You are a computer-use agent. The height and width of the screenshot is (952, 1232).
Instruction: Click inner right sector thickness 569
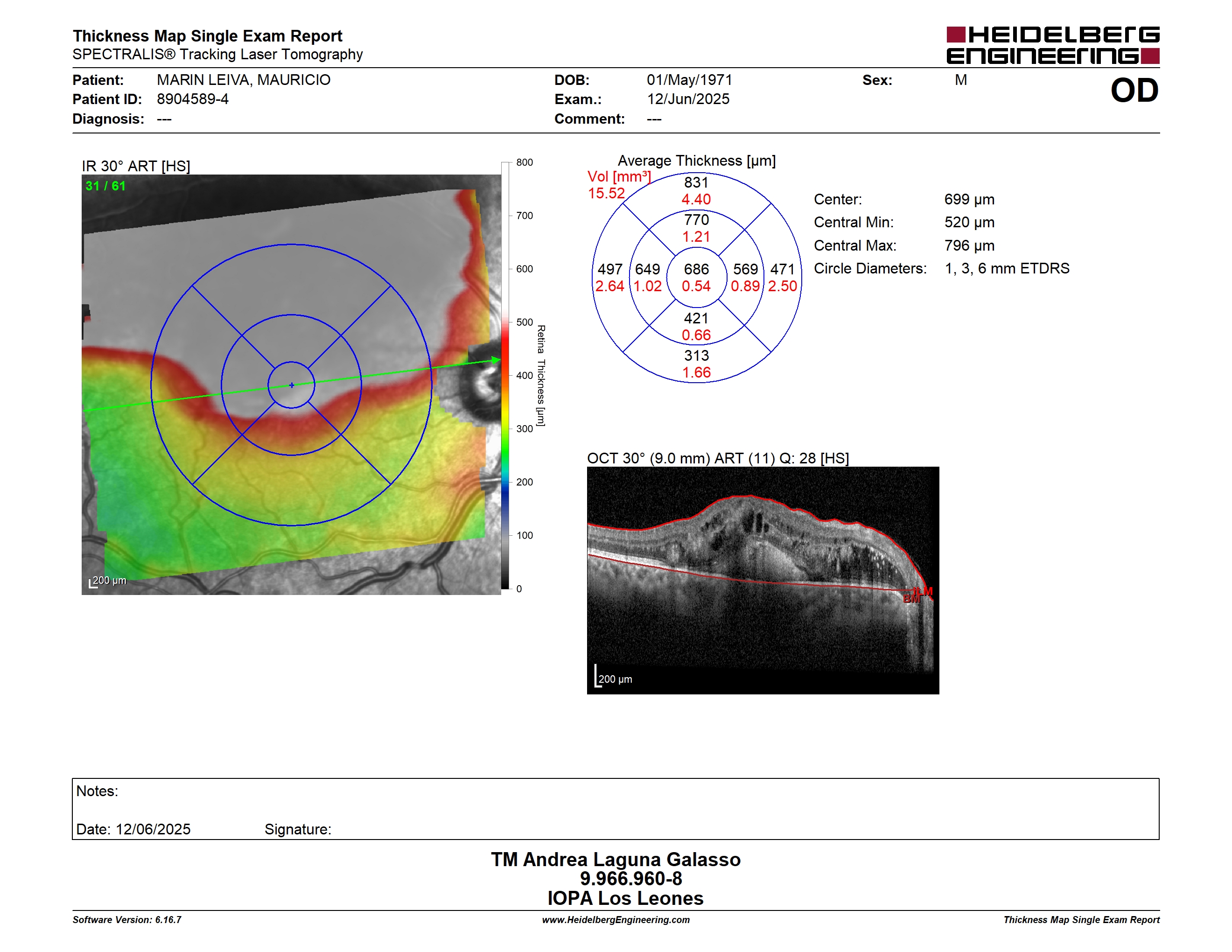coord(745,270)
